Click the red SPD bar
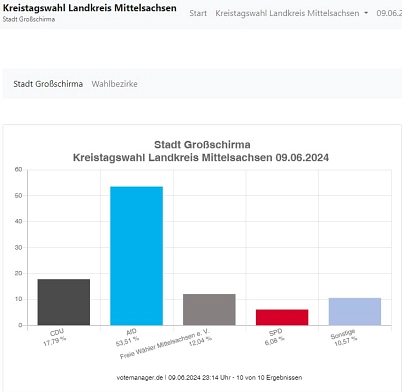This screenshot has width=402, height=392. point(282,317)
